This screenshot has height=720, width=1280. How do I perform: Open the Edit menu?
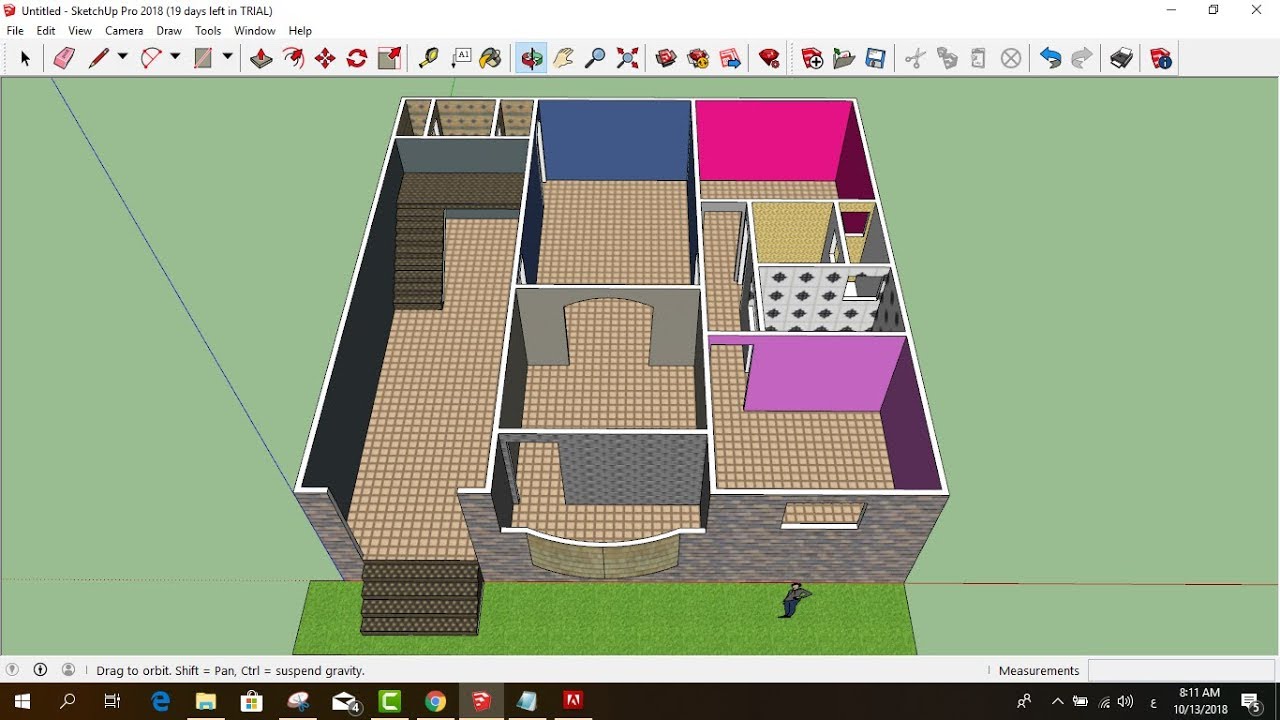point(46,31)
